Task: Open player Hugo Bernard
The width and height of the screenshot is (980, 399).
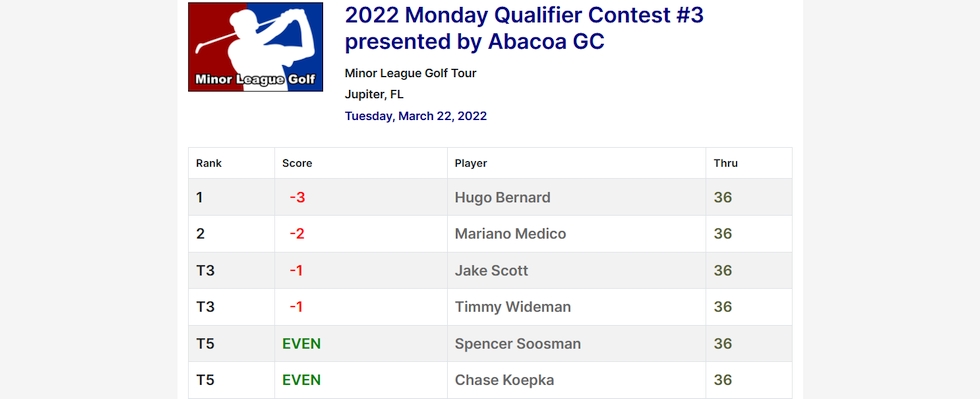Action: point(502,198)
